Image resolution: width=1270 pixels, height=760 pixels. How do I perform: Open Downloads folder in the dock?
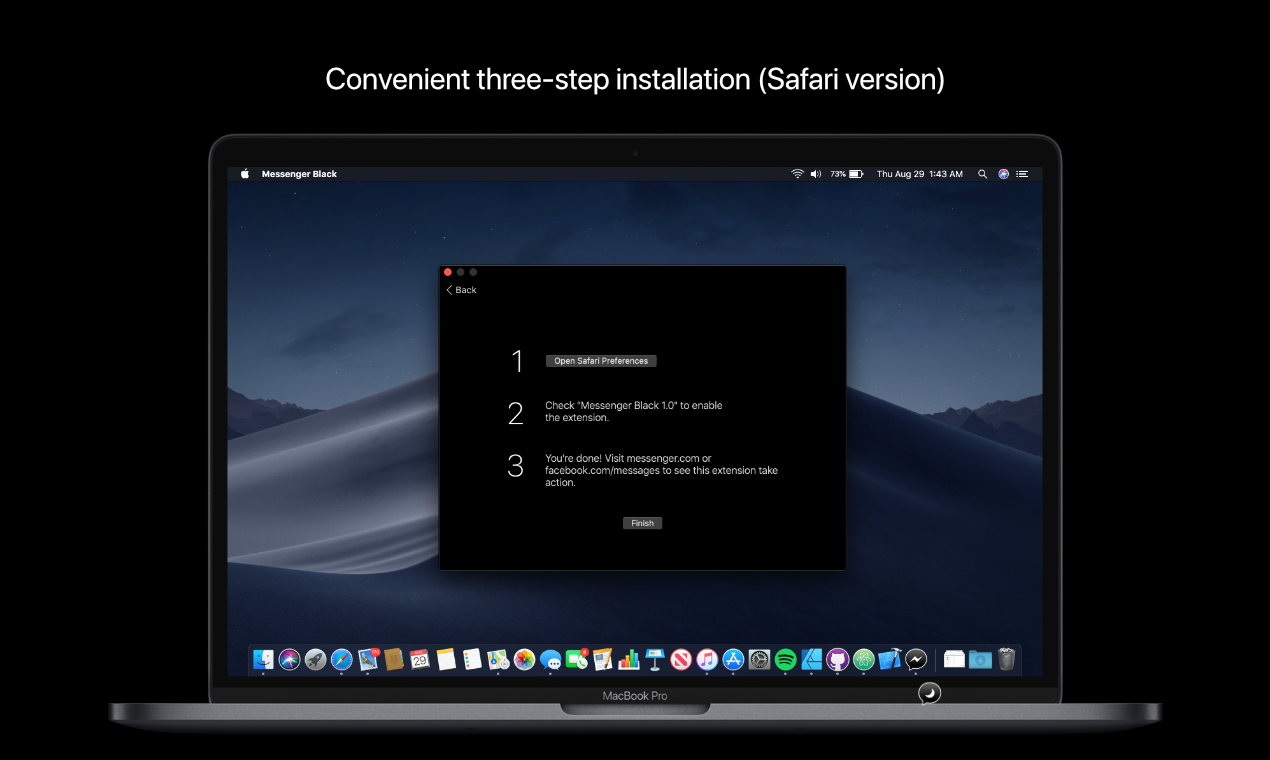980,659
